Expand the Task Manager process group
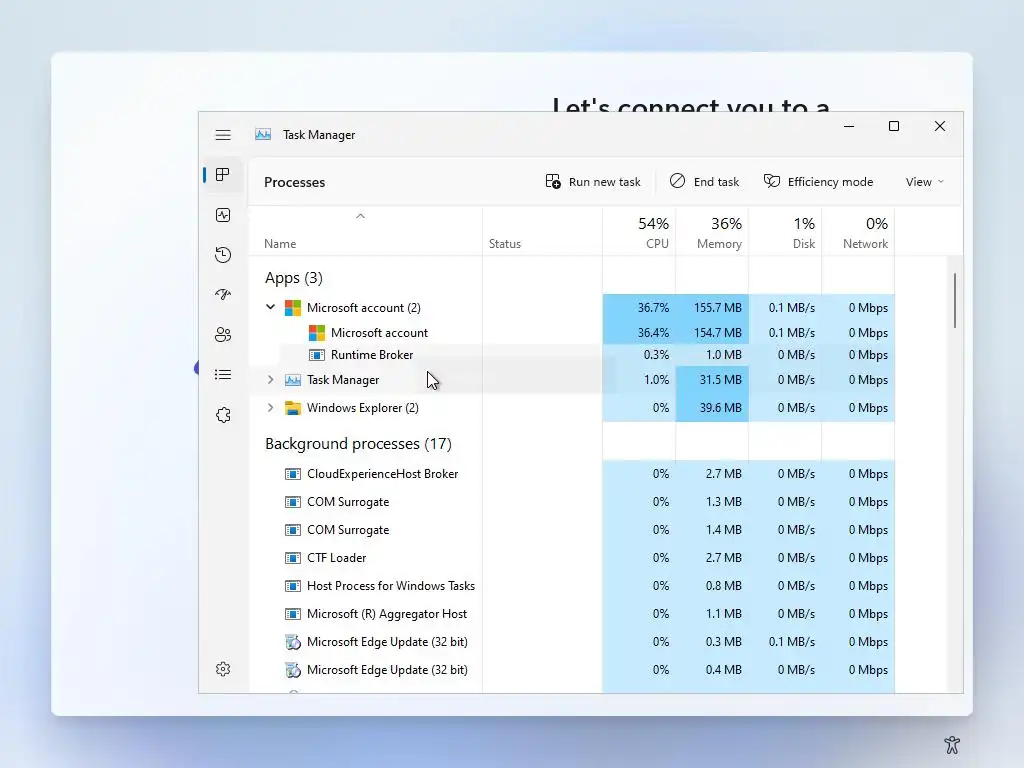Viewport: 1024px width, 768px height. [270, 379]
